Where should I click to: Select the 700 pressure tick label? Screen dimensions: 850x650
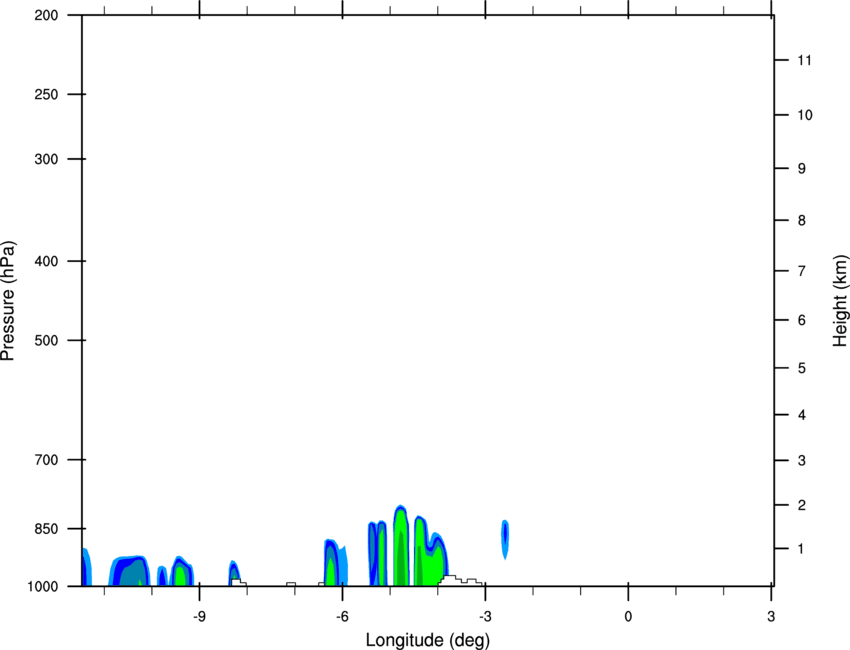point(46,460)
